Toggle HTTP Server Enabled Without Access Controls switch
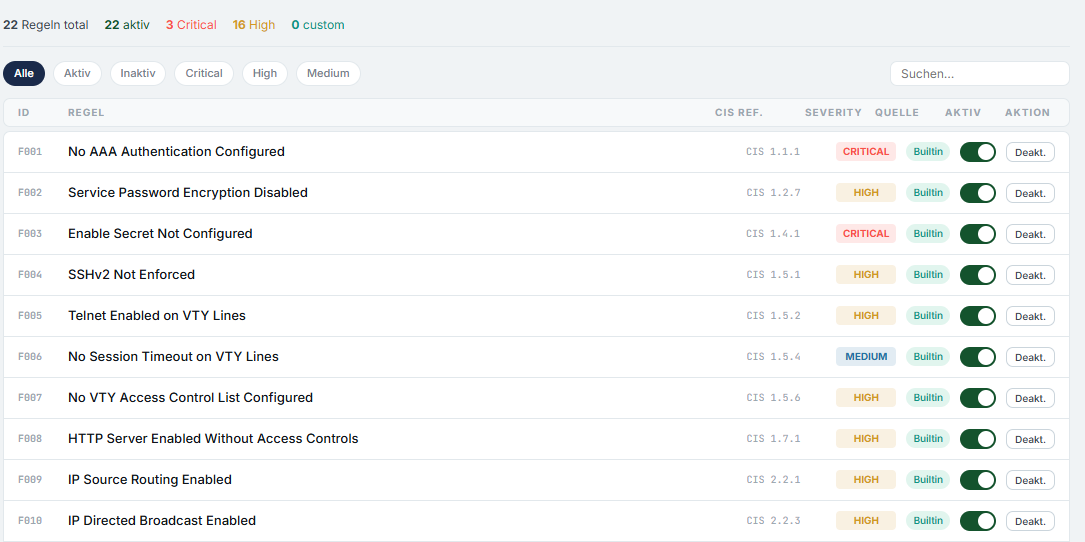Viewport: 1085px width, 542px height. (977, 439)
